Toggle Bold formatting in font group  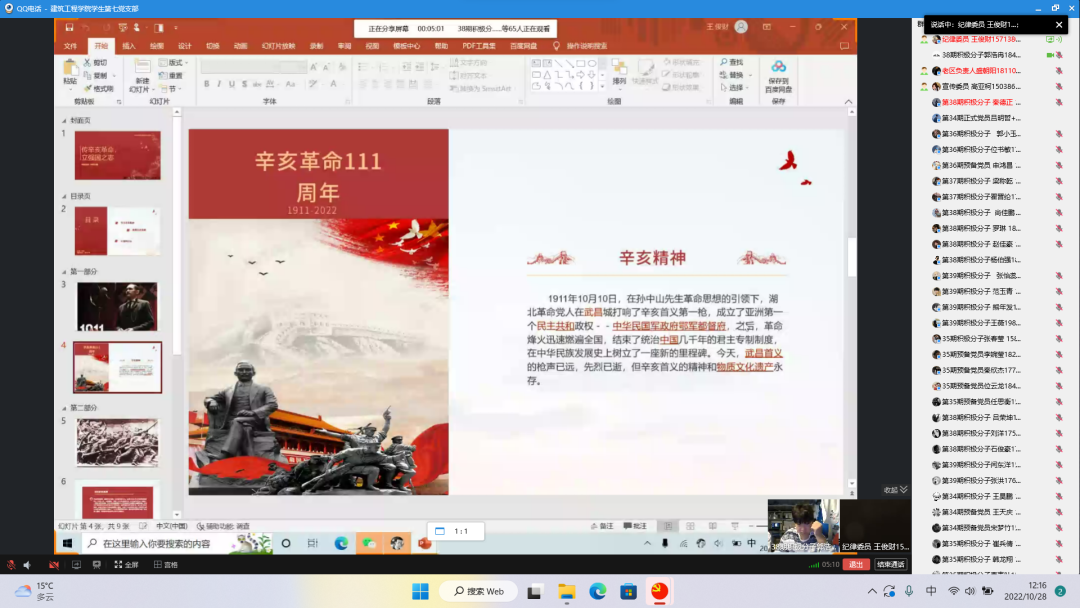point(206,84)
